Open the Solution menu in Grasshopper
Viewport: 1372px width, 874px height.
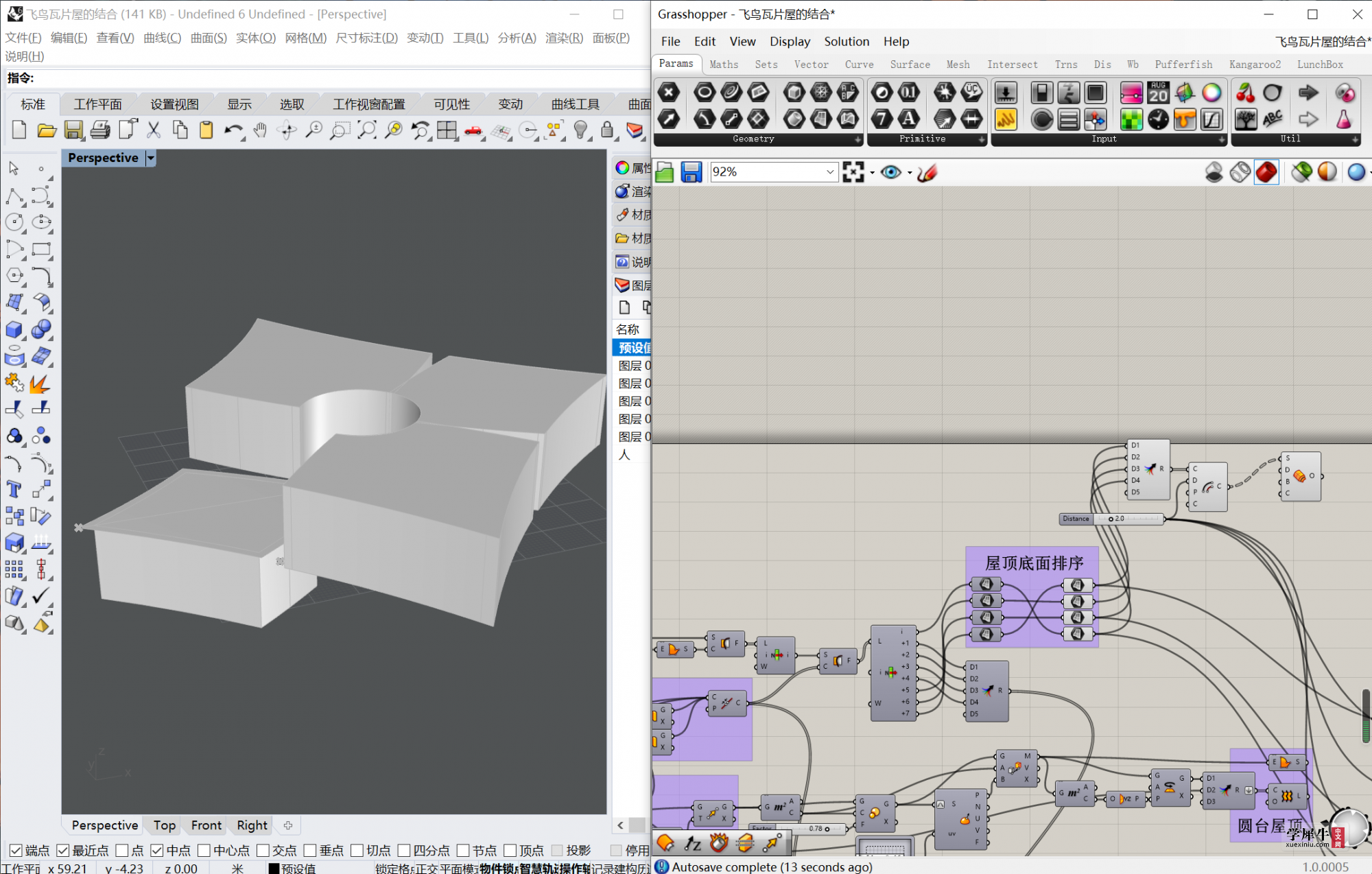coord(847,41)
